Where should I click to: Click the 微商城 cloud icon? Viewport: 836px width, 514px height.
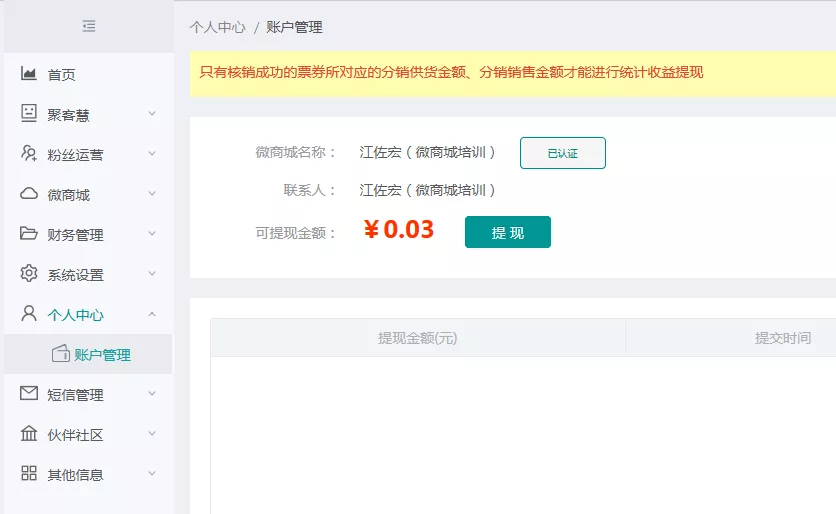tap(29, 194)
